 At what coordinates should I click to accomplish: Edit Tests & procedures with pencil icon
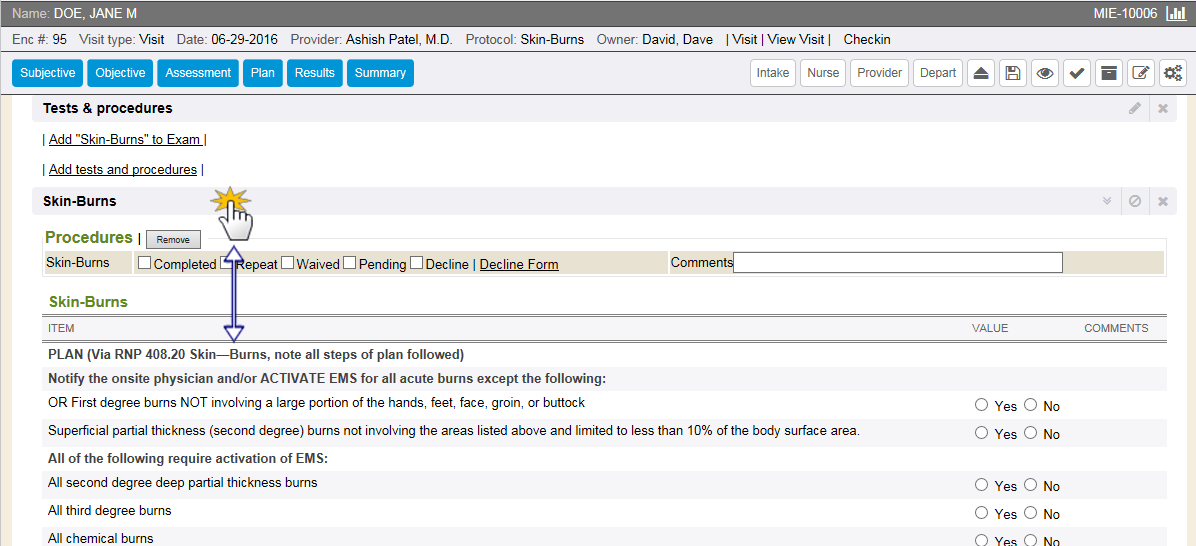(x=1135, y=108)
